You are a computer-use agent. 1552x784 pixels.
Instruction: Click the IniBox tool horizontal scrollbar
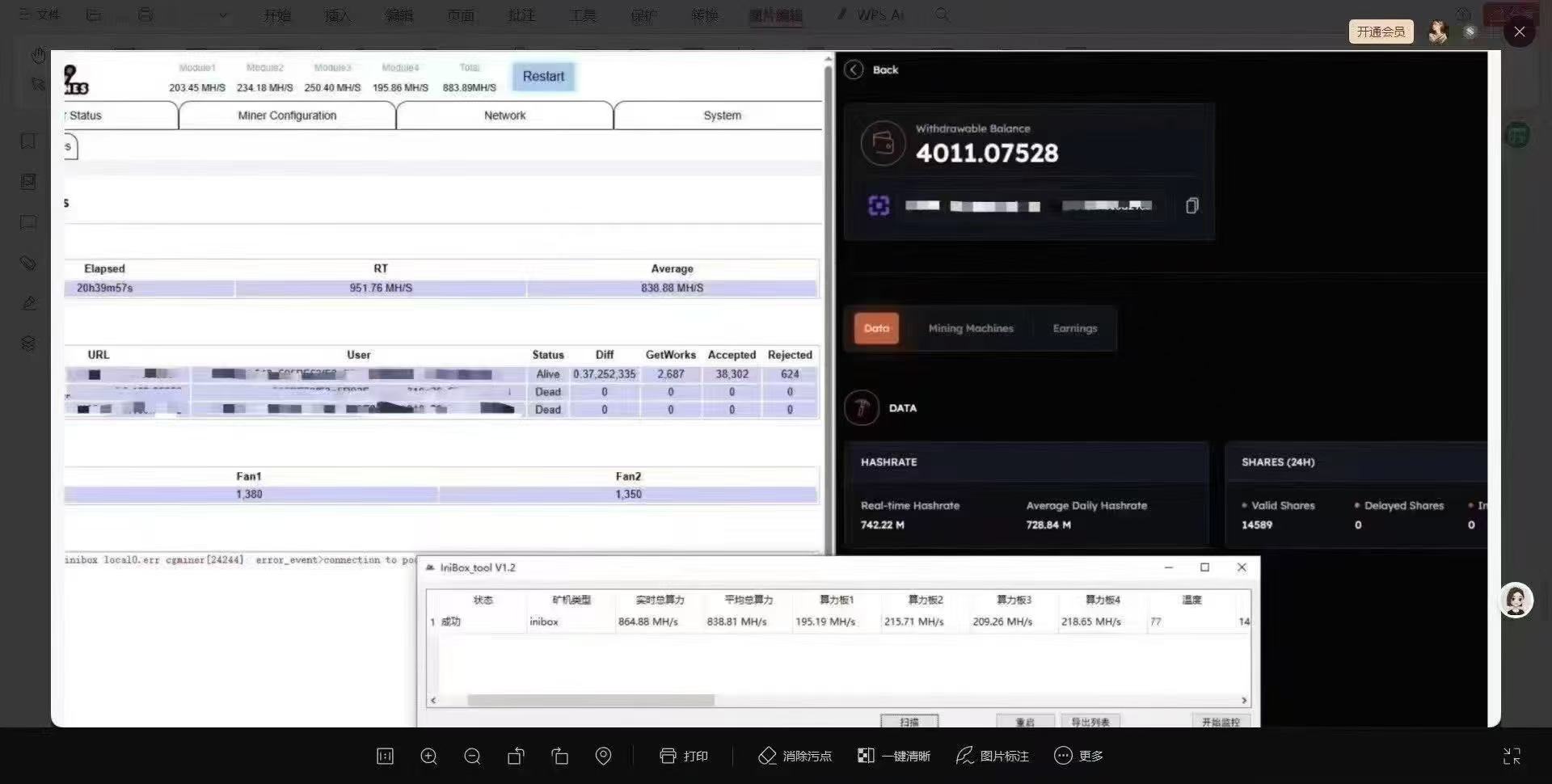coord(591,700)
